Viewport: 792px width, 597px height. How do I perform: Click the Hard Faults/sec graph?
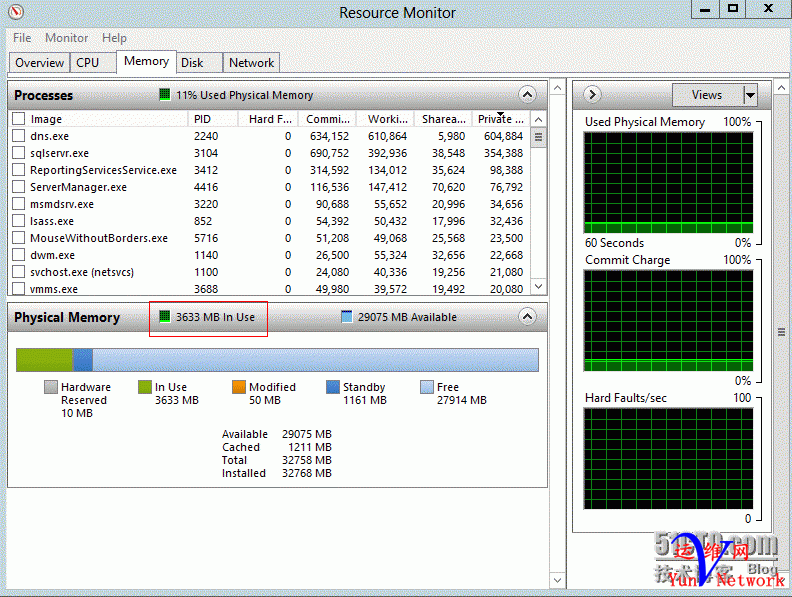tap(668, 459)
